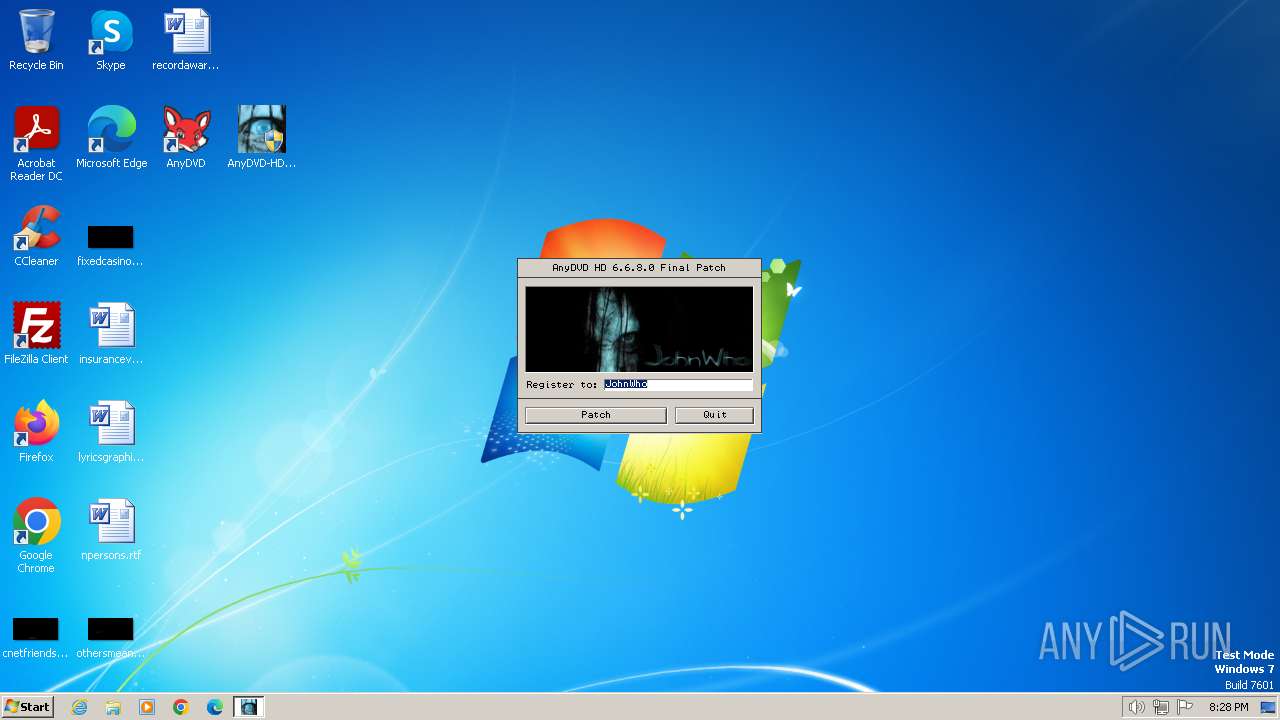This screenshot has width=1280, height=720.
Task: Click the JohnWho banner image in the patcher
Action: click(x=639, y=329)
